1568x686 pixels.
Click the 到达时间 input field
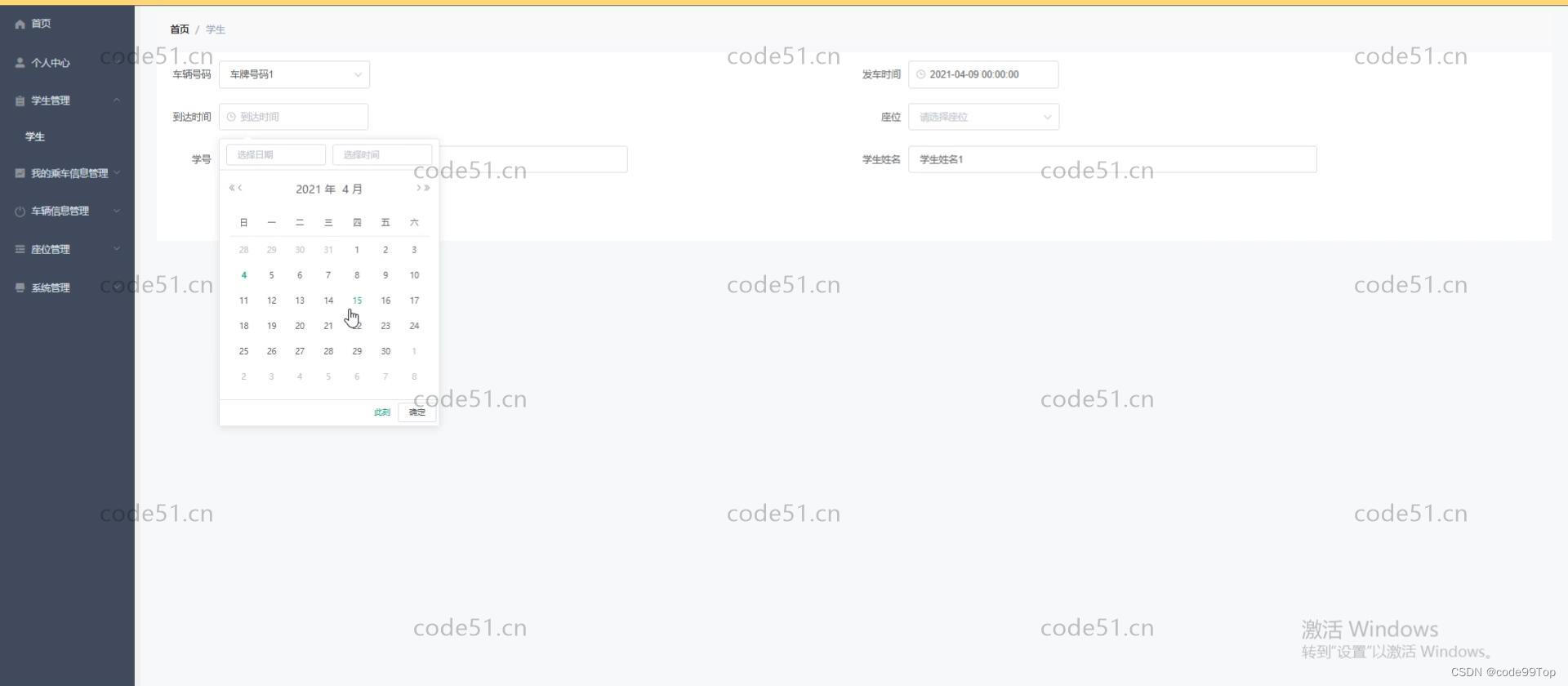[x=293, y=117]
